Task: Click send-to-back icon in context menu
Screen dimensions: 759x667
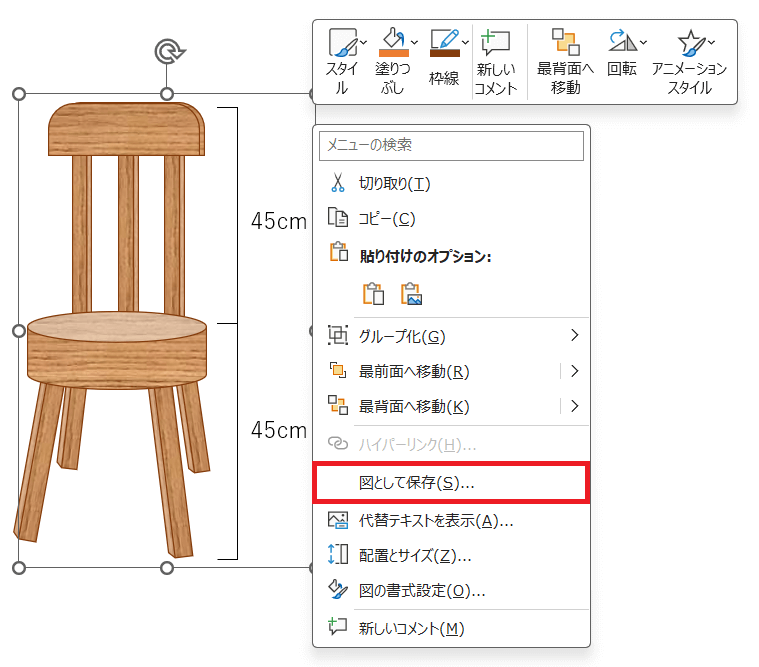Action: (x=338, y=405)
